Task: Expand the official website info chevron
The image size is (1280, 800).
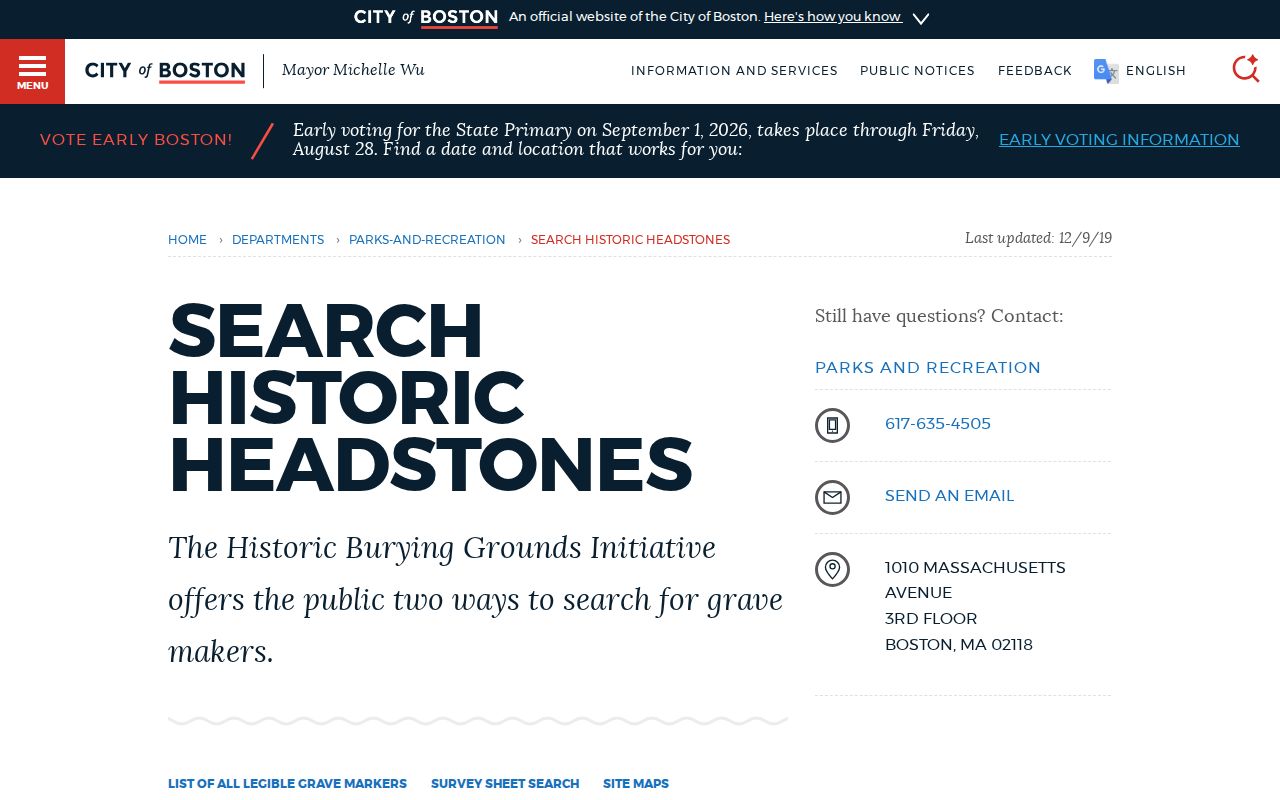Action: click(x=921, y=18)
